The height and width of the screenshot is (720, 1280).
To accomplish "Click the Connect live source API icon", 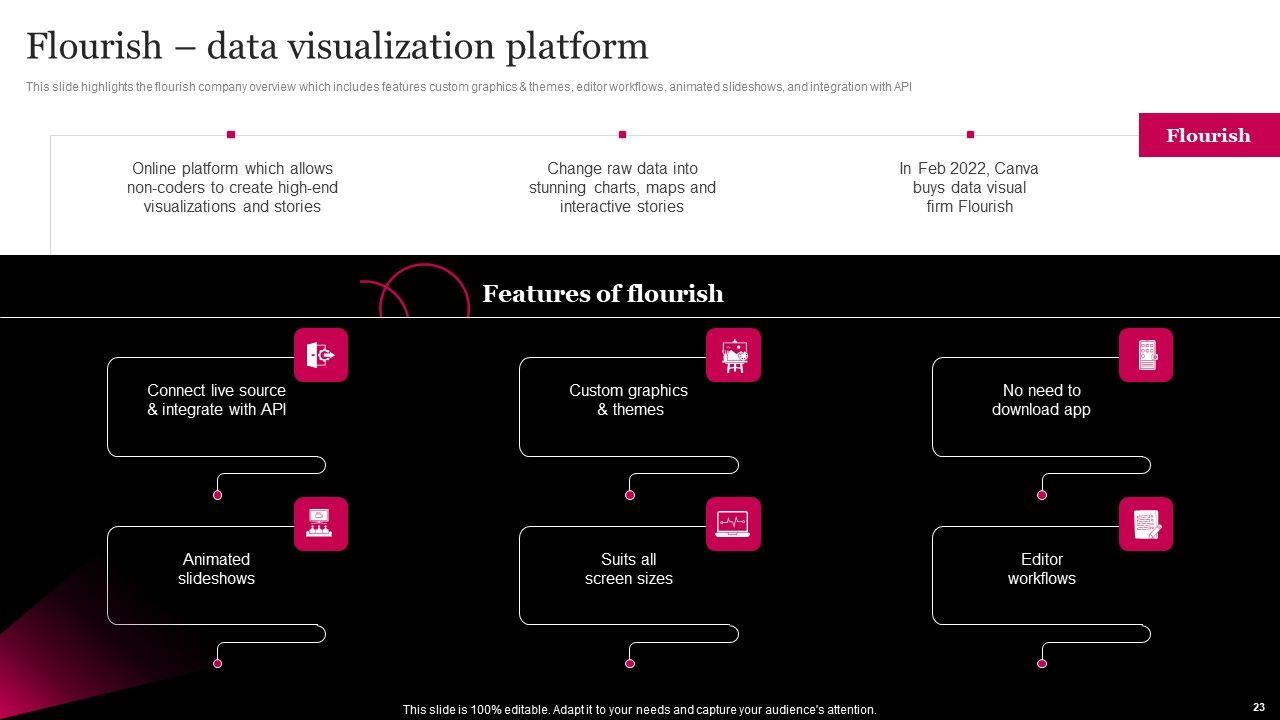I will (321, 355).
